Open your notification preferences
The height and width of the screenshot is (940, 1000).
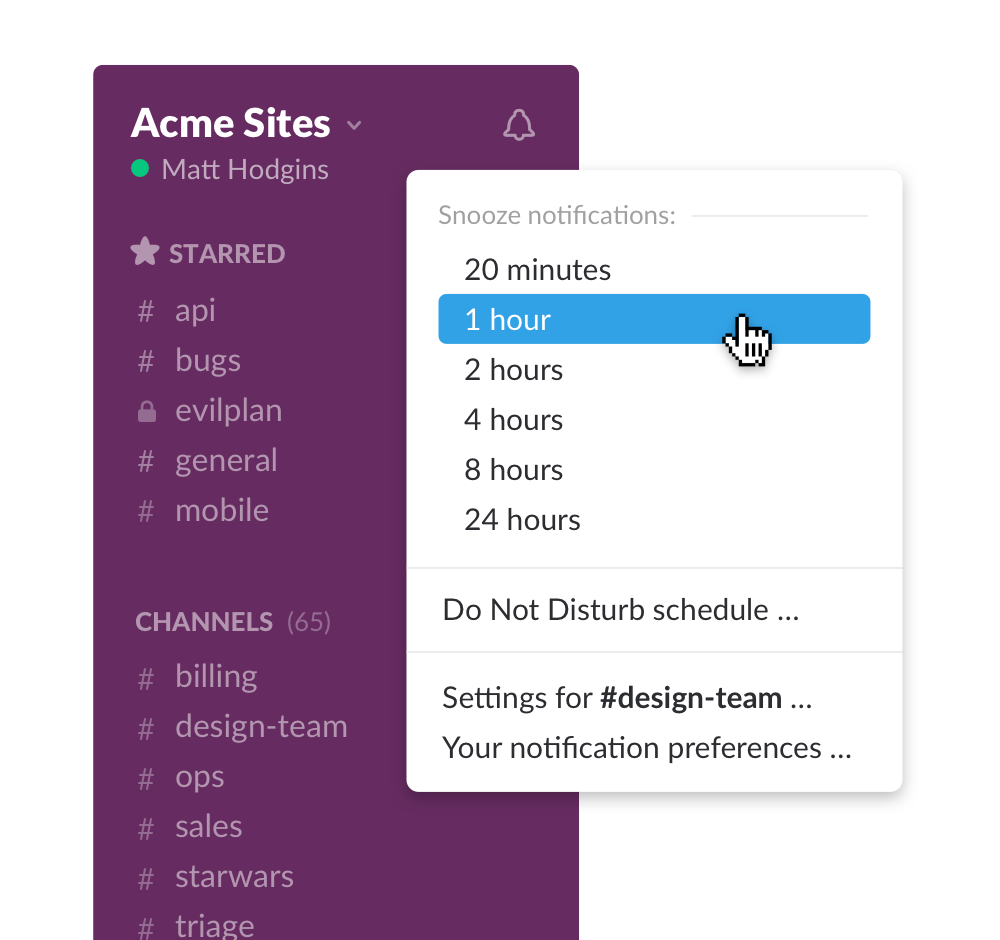pyautogui.click(x=646, y=747)
